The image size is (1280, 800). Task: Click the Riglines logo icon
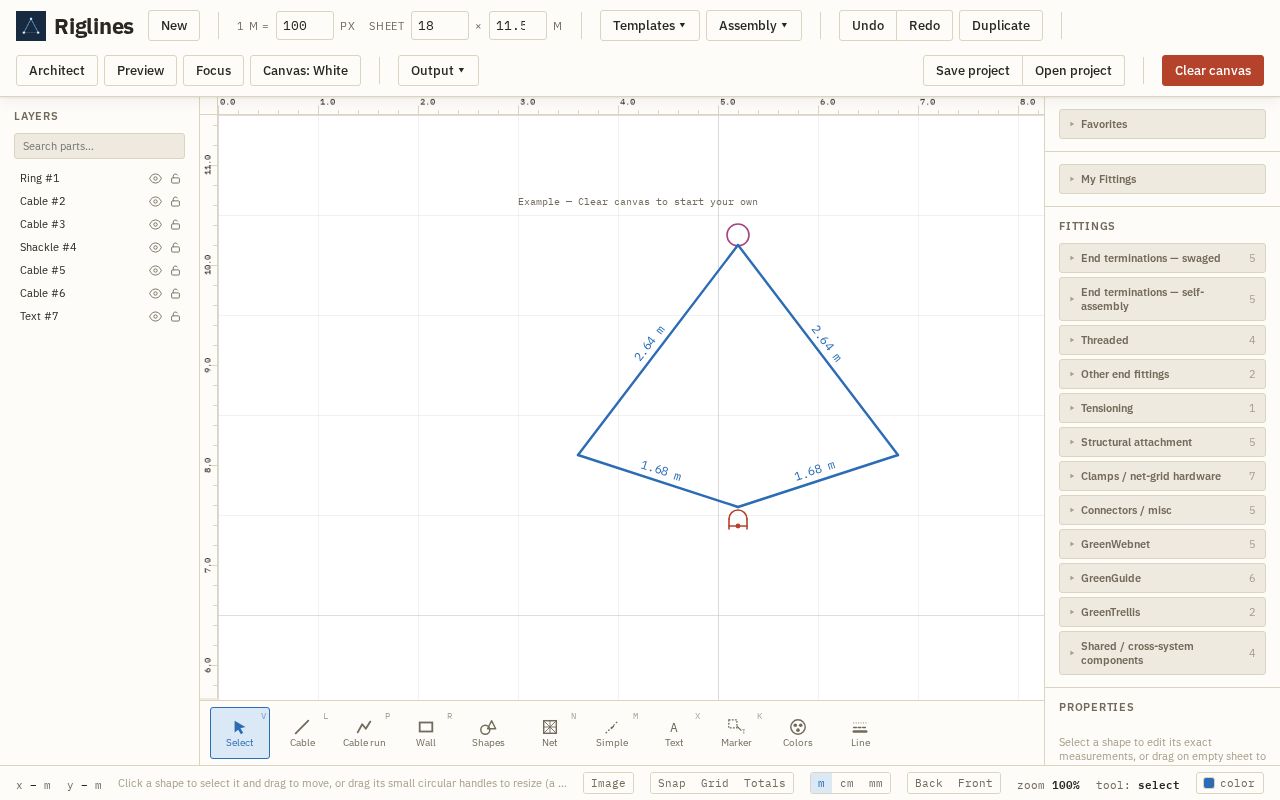31,26
